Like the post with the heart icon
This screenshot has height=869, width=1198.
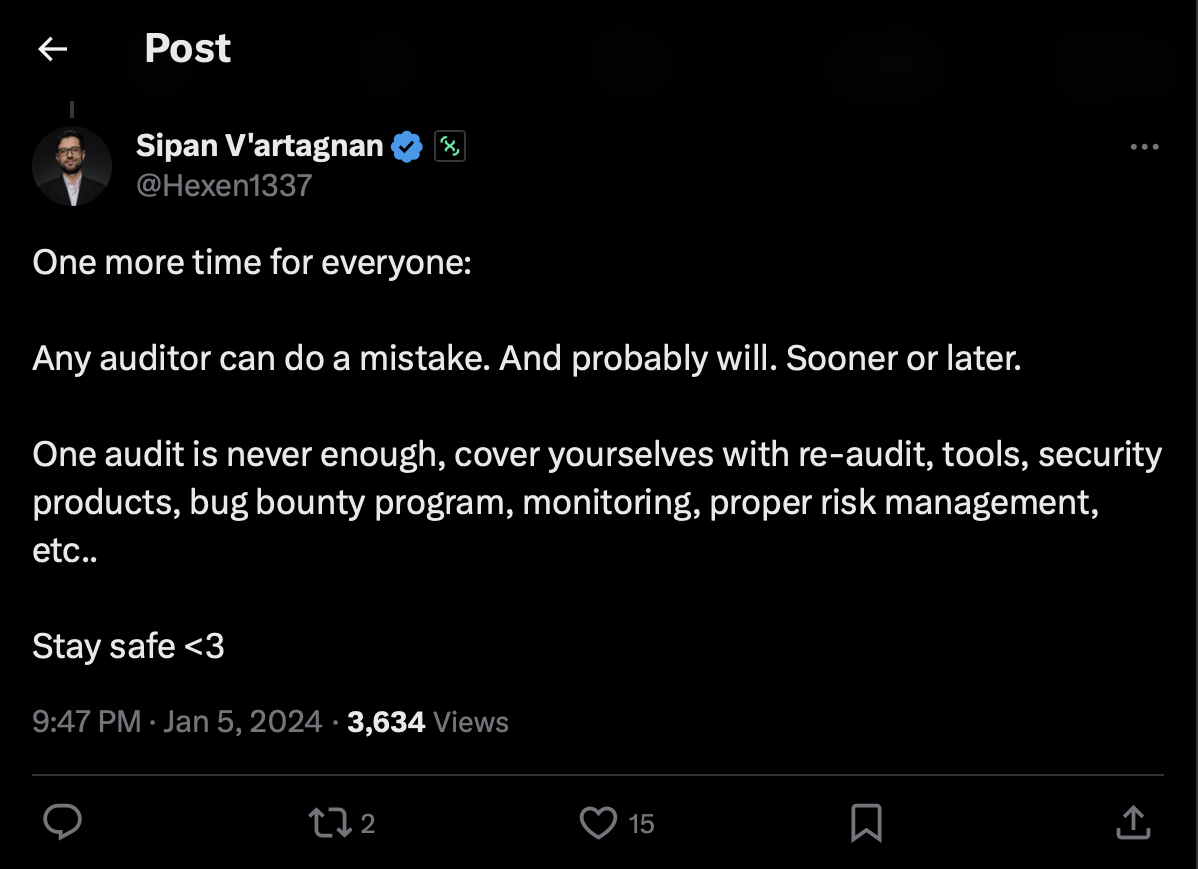[x=598, y=823]
